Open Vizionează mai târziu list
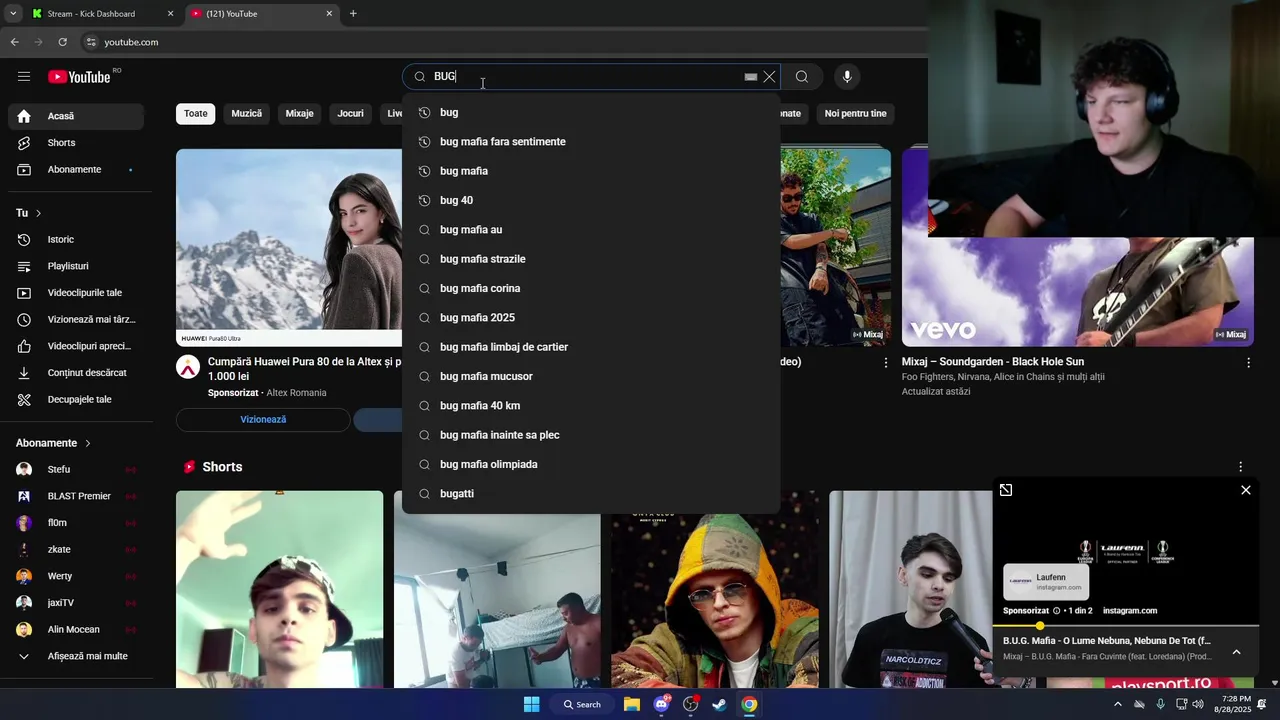Viewport: 1280px width, 720px height. tap(76, 320)
